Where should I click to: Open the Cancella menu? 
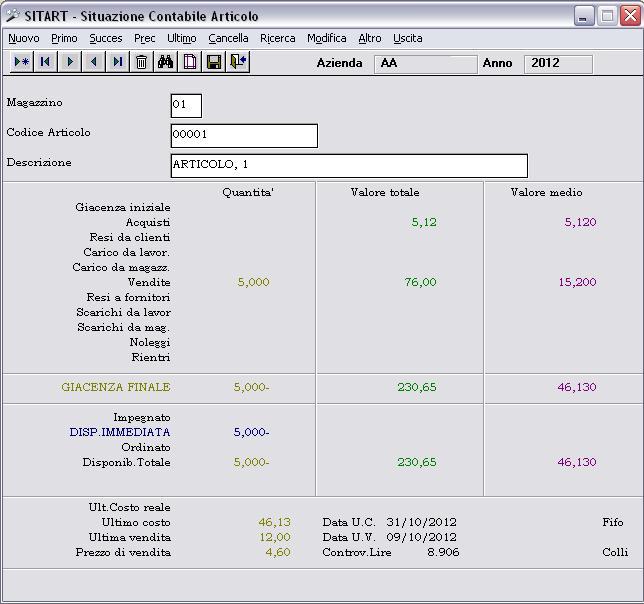(x=228, y=38)
